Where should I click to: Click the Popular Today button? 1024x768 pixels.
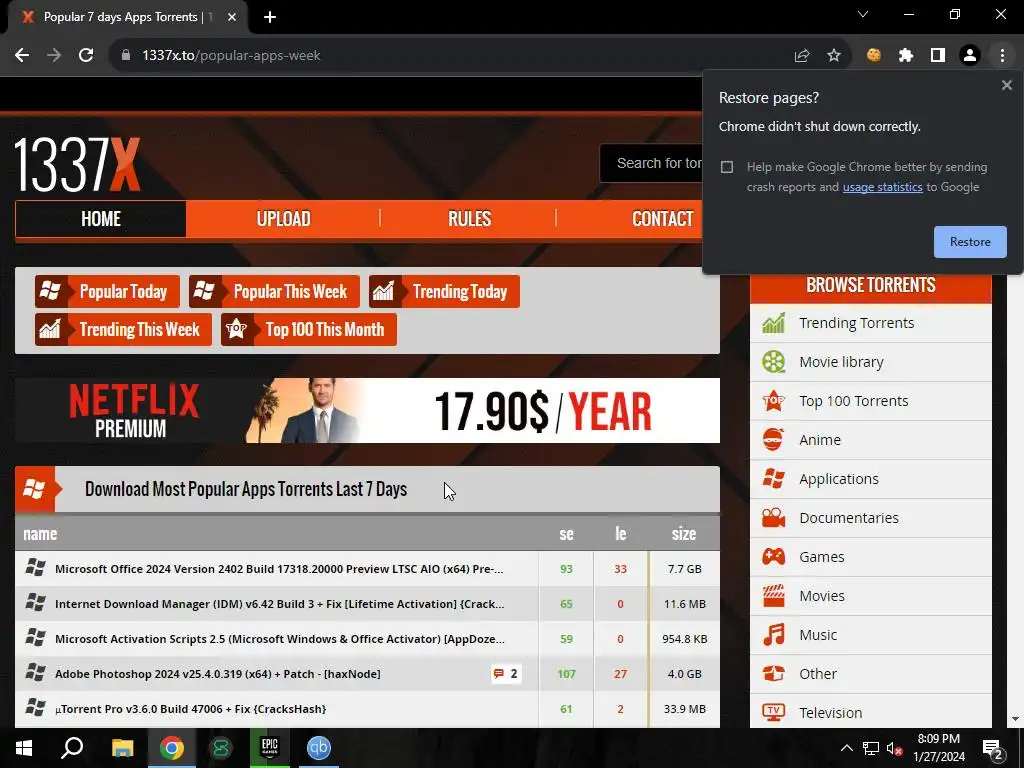click(107, 291)
